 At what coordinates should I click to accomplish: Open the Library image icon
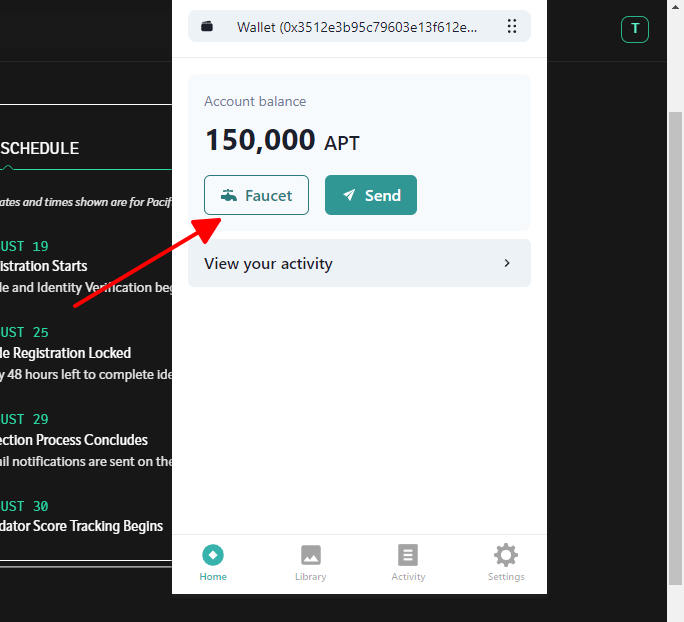[310, 555]
